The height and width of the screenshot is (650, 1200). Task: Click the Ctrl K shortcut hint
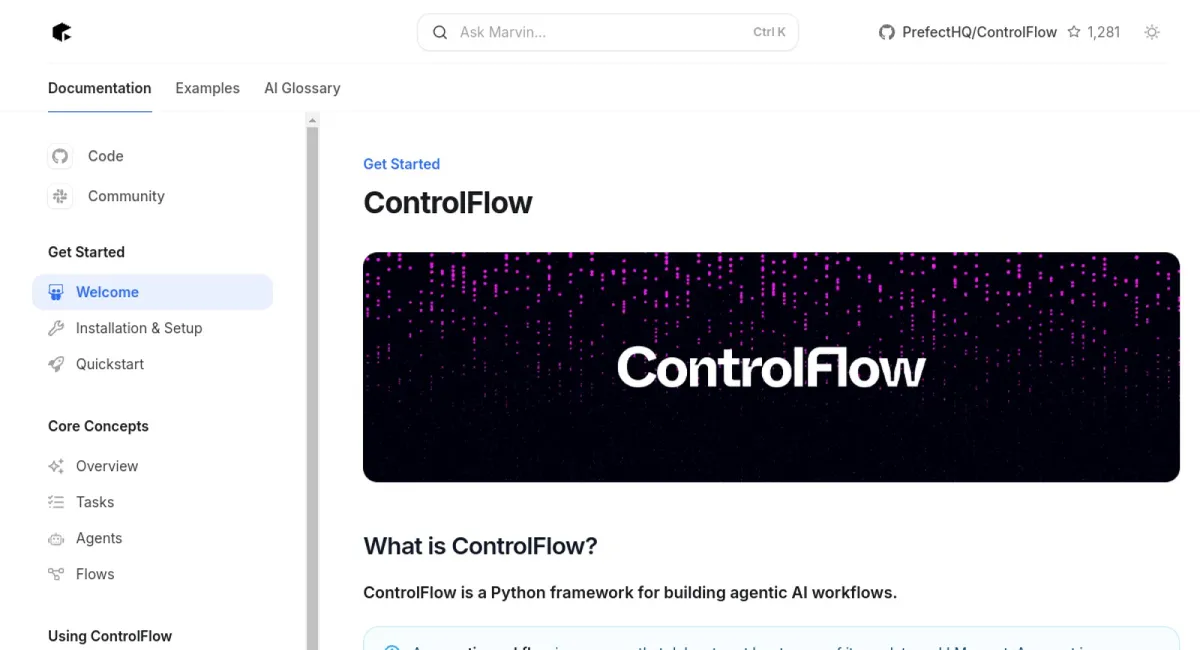click(x=769, y=32)
